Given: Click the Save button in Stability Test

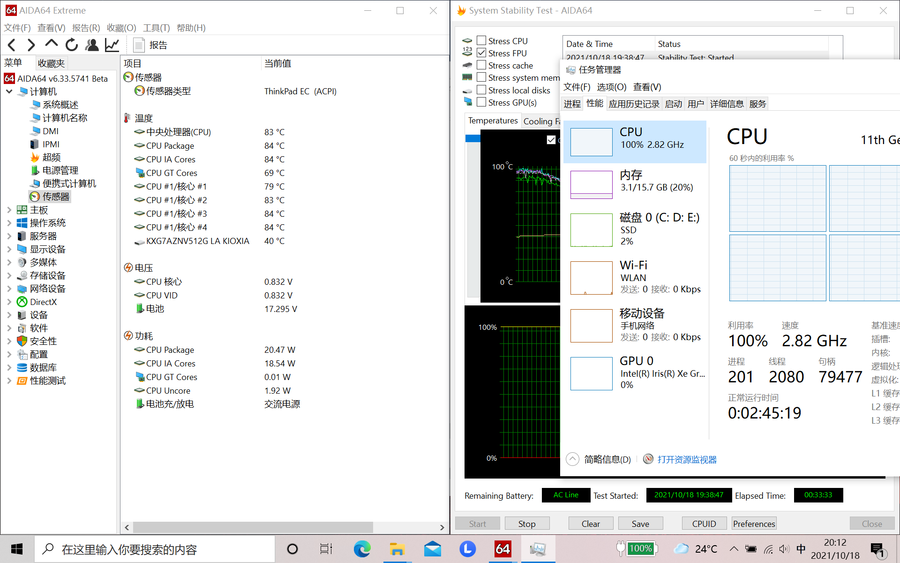Looking at the screenshot, I should click(641, 523).
